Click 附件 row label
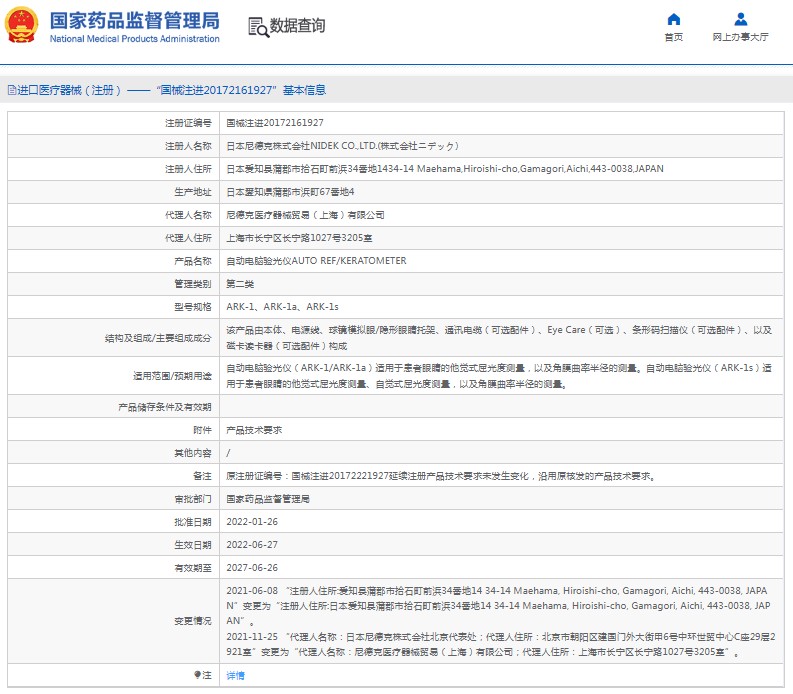793x694 pixels. click(202, 430)
